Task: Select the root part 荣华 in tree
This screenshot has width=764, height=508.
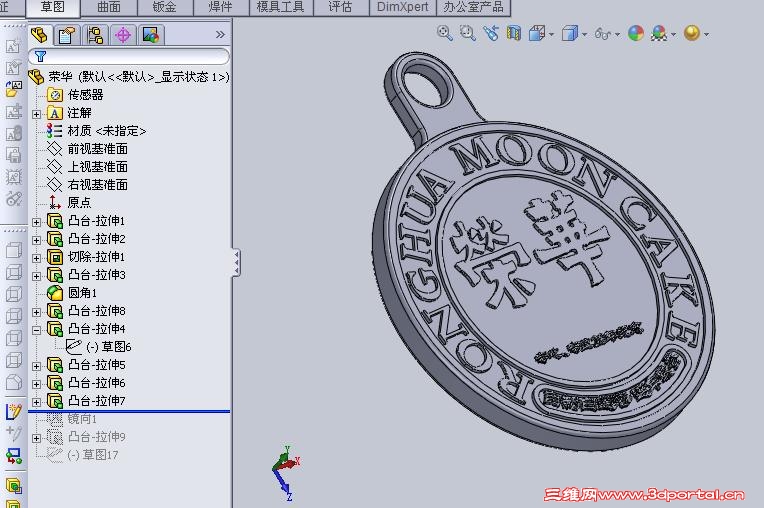Action: click(x=129, y=77)
